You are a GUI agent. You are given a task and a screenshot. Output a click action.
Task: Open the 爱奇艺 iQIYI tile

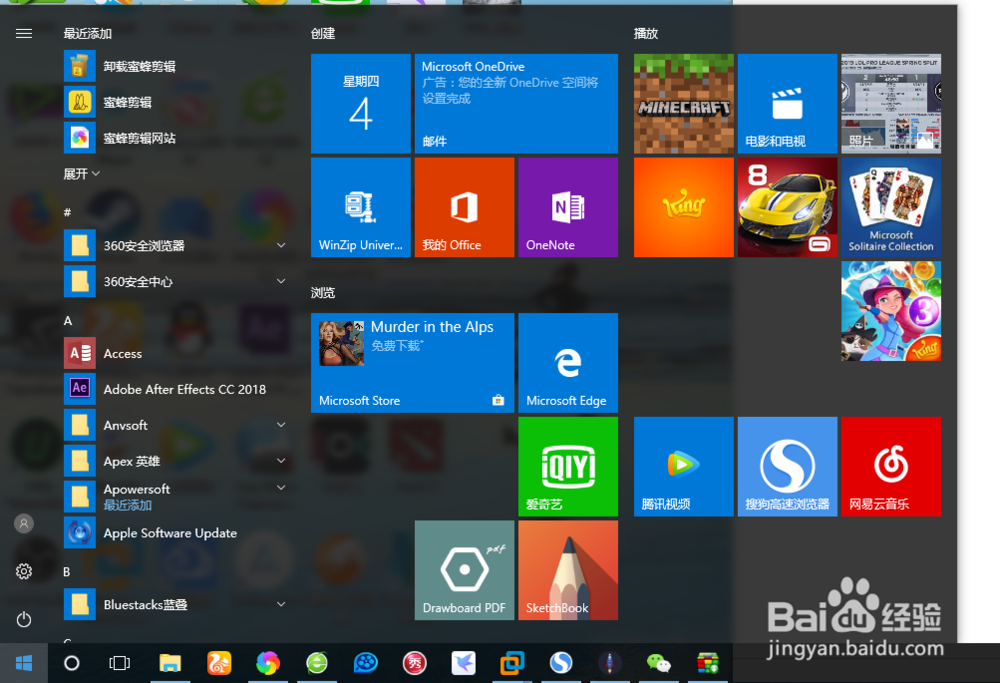coord(568,467)
